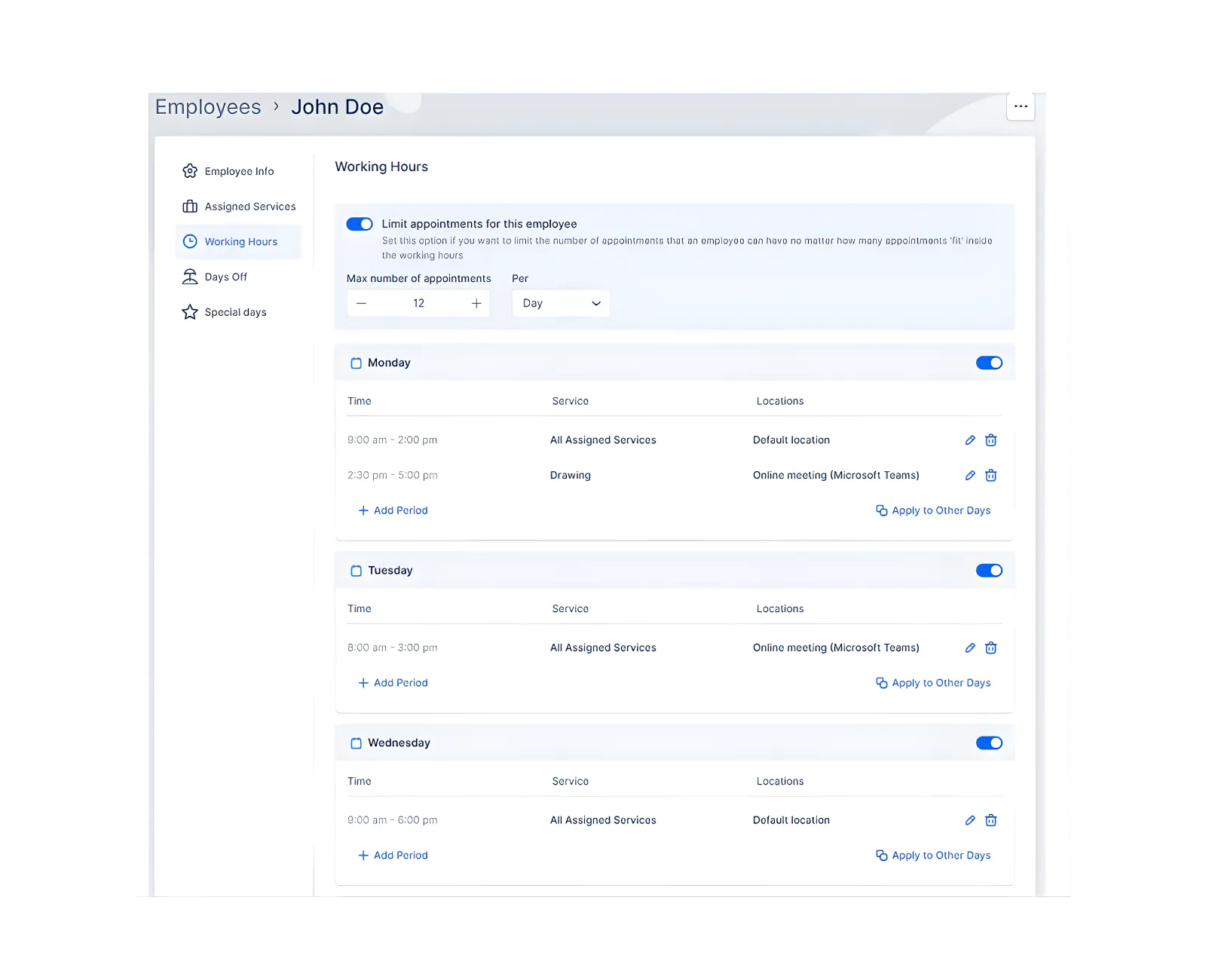Disable the Wednesday toggle
Screen dimensions: 1206x980
point(989,743)
